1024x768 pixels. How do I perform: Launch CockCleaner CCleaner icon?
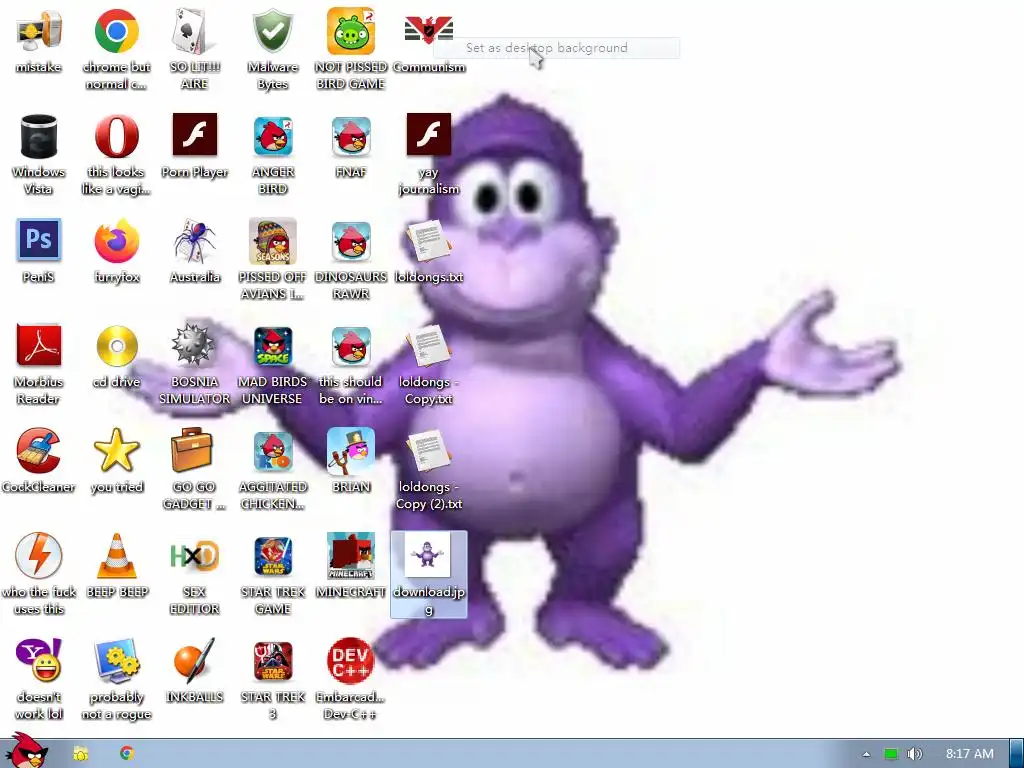pyautogui.click(x=39, y=451)
